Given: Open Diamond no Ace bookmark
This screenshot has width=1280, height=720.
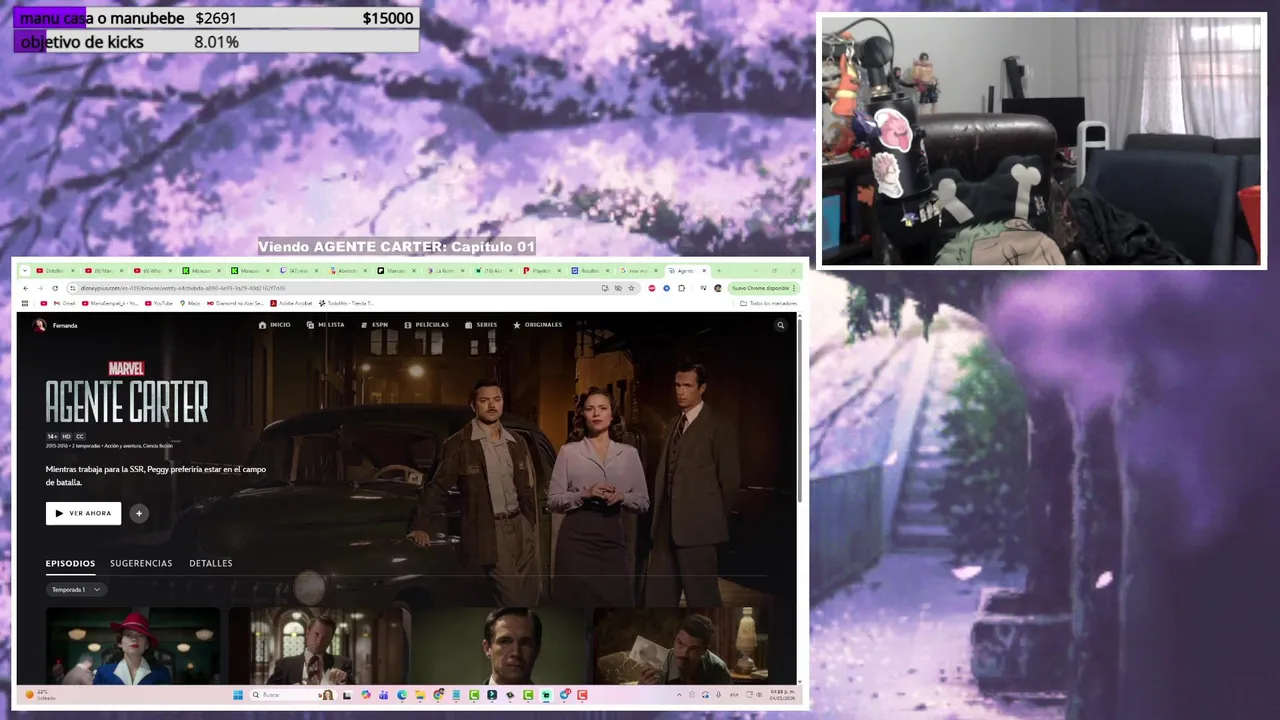Looking at the screenshot, I should pos(235,303).
